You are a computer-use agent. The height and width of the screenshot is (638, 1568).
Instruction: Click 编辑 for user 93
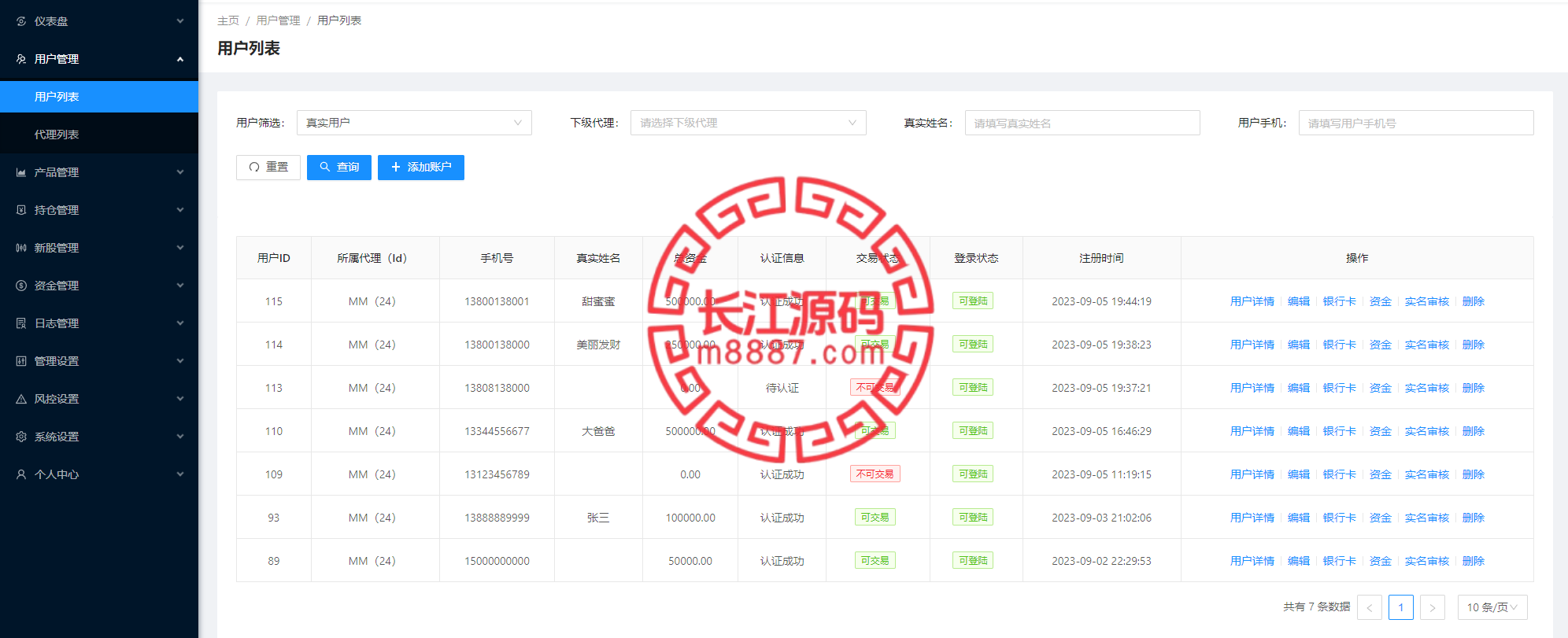[x=1299, y=518]
